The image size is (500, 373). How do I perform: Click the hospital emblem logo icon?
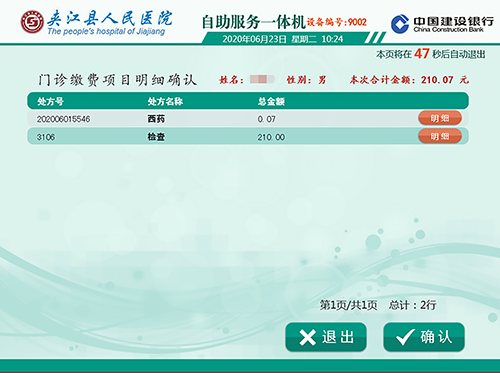(x=32, y=22)
